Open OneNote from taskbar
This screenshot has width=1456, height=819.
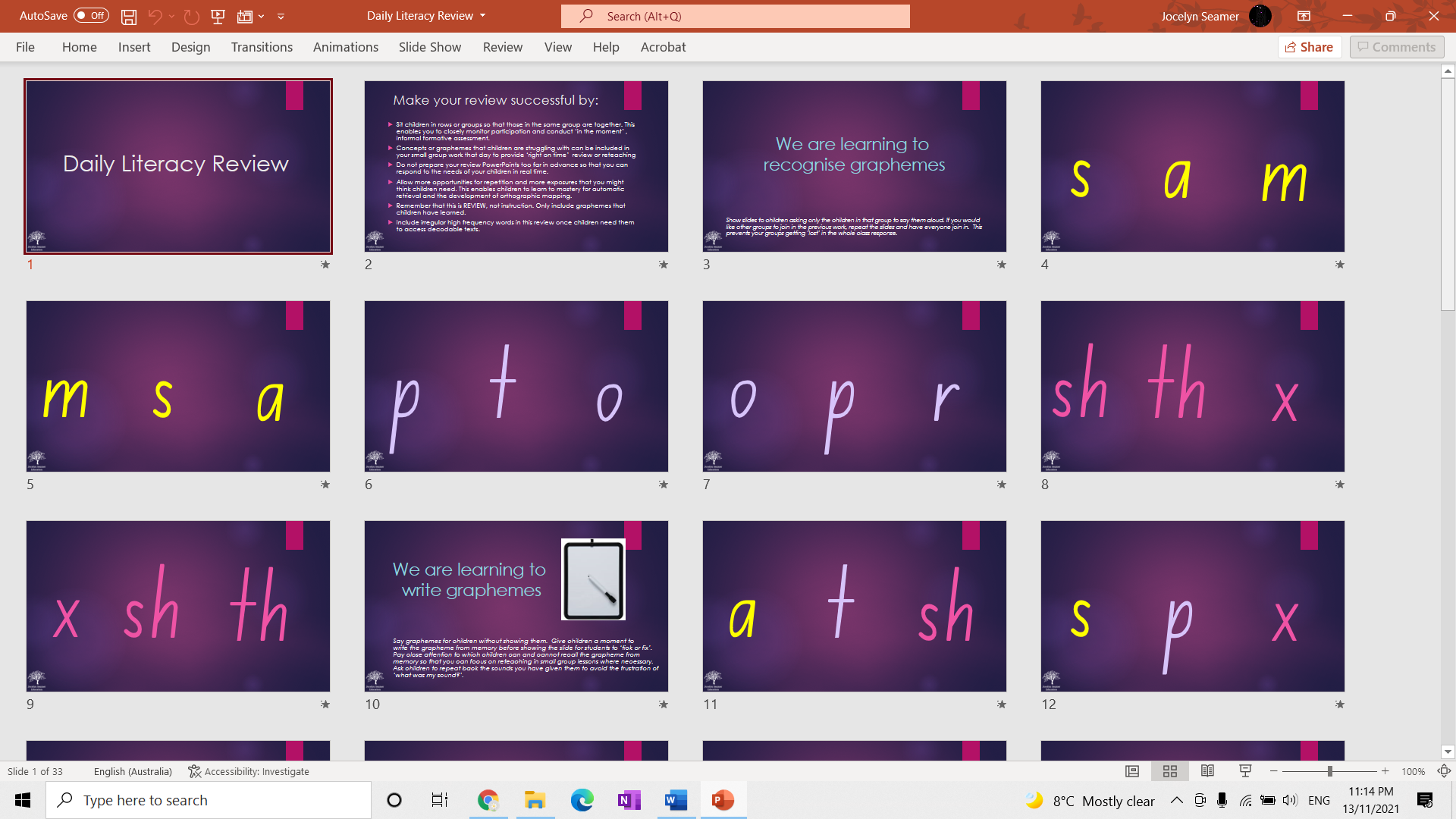(x=629, y=800)
